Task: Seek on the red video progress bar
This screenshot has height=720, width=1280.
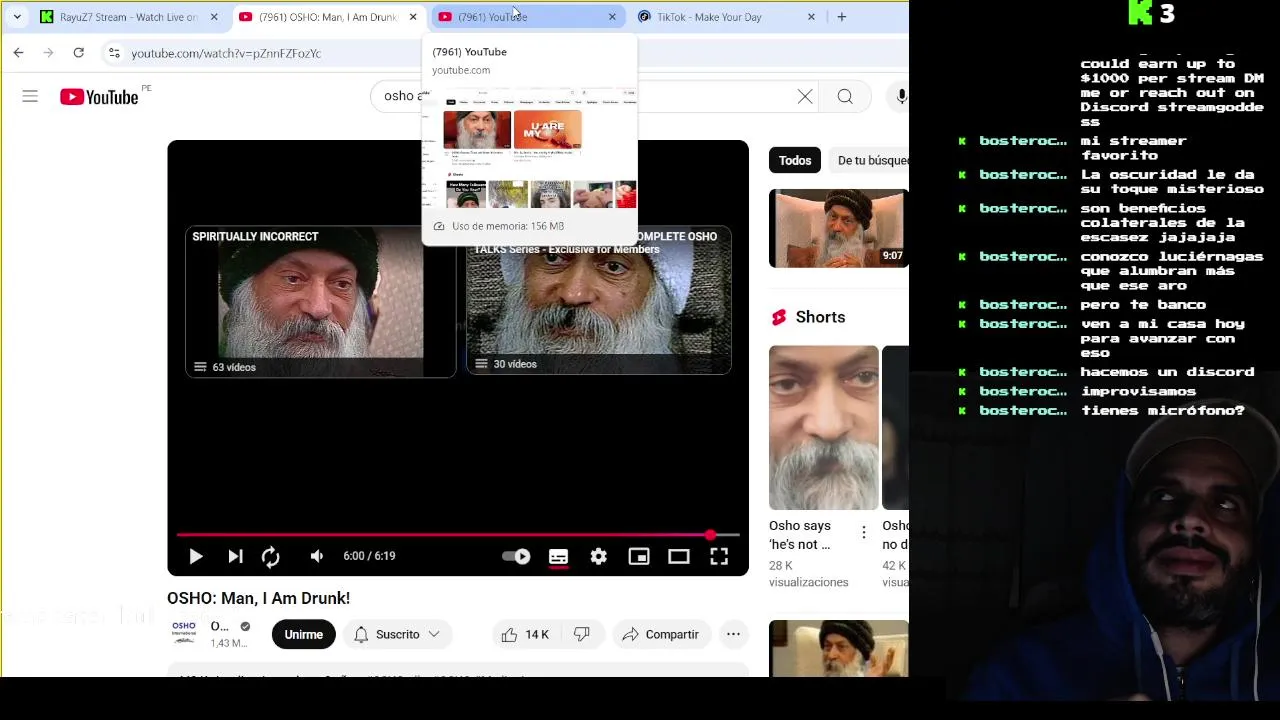Action: 458,535
